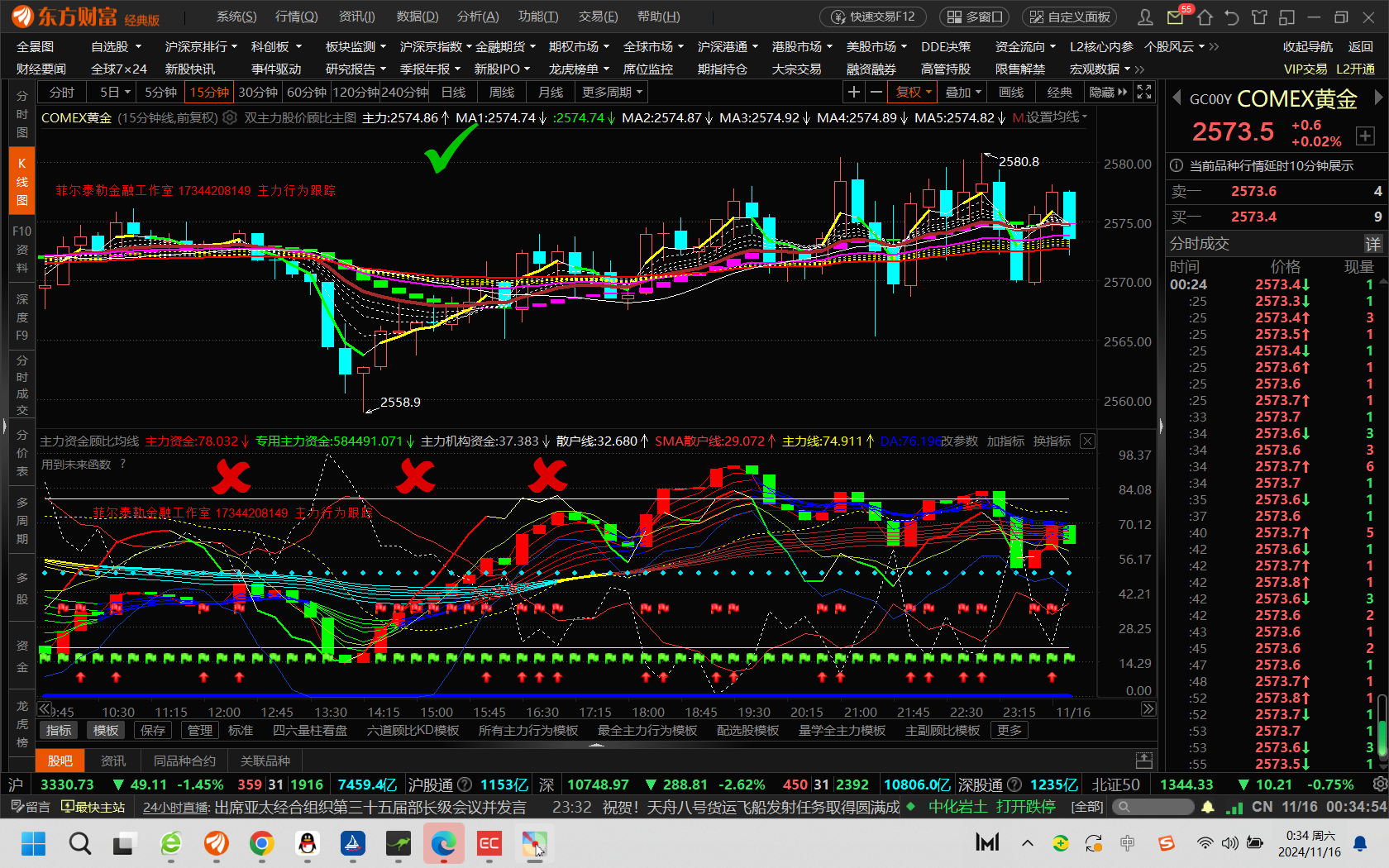This screenshot has height=868, width=1389.
Task: Click the undo back-arrow icon
Action: click(x=1232, y=17)
